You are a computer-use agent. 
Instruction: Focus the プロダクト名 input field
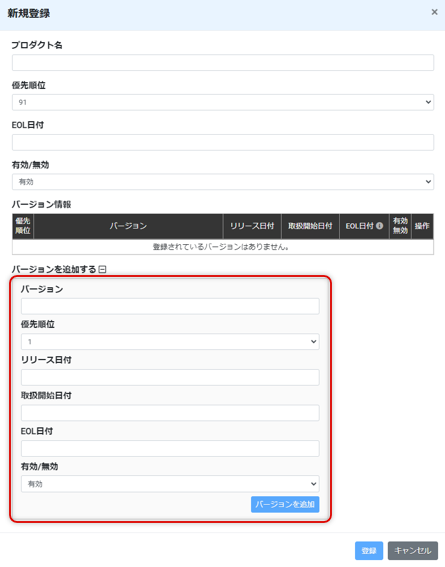pyautogui.click(x=223, y=63)
